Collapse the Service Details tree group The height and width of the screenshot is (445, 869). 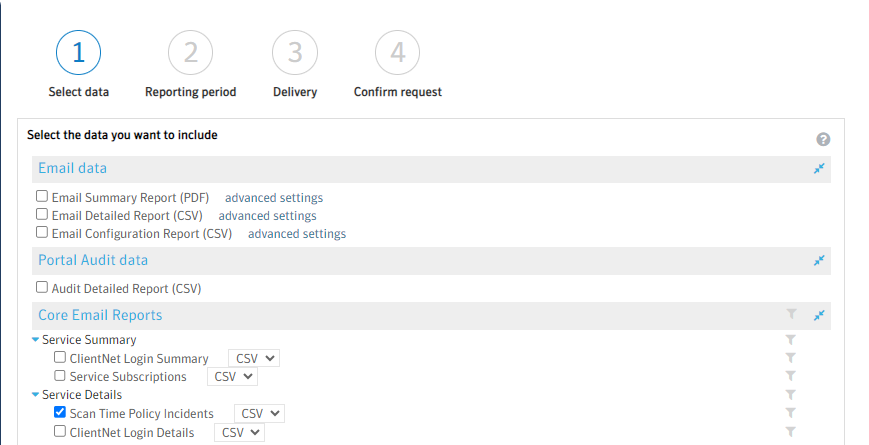[36, 395]
